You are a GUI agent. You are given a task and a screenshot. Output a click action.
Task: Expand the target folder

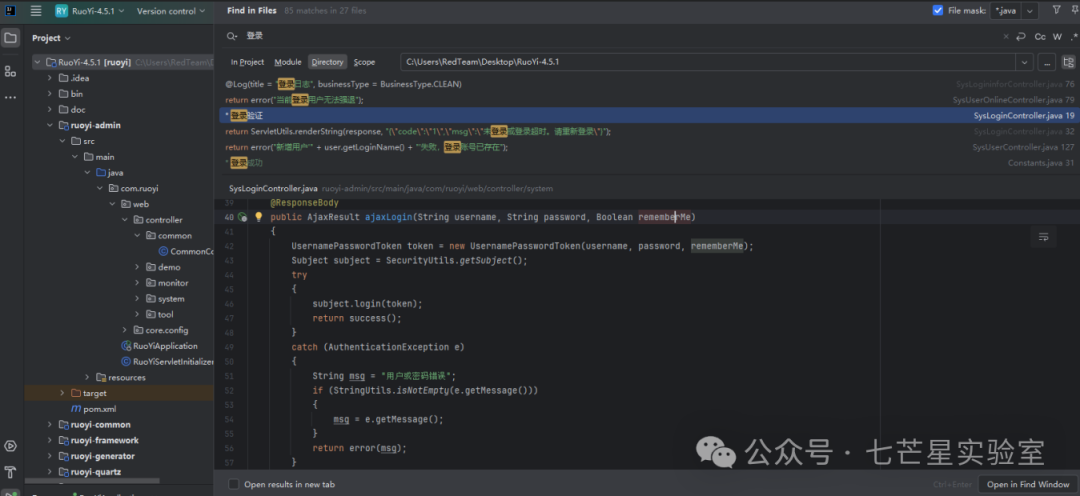(62, 393)
